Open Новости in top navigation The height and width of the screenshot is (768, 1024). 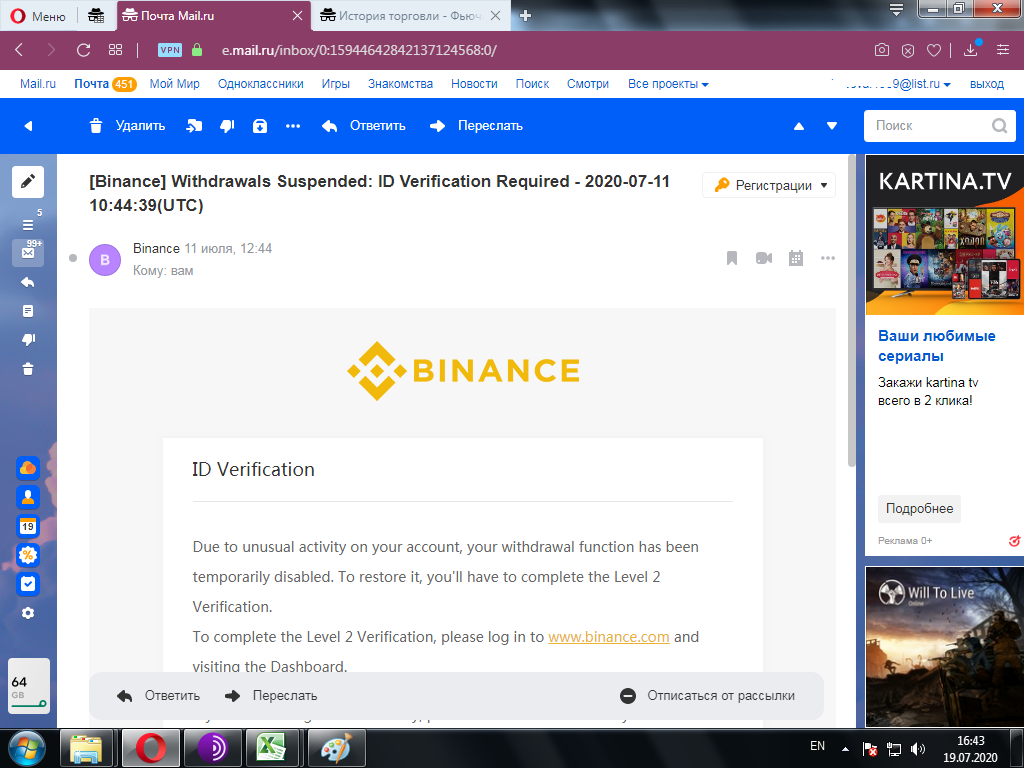click(x=474, y=84)
